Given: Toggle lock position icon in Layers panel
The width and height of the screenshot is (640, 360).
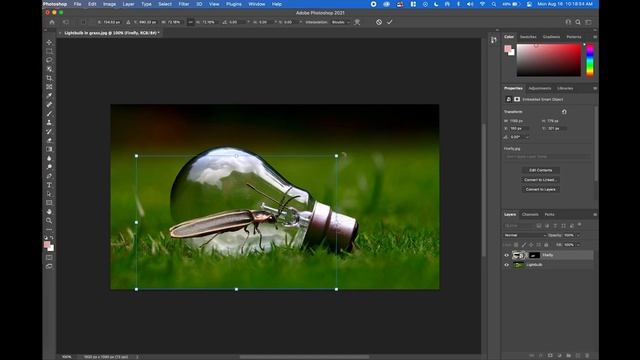Looking at the screenshot, I should click(531, 245).
